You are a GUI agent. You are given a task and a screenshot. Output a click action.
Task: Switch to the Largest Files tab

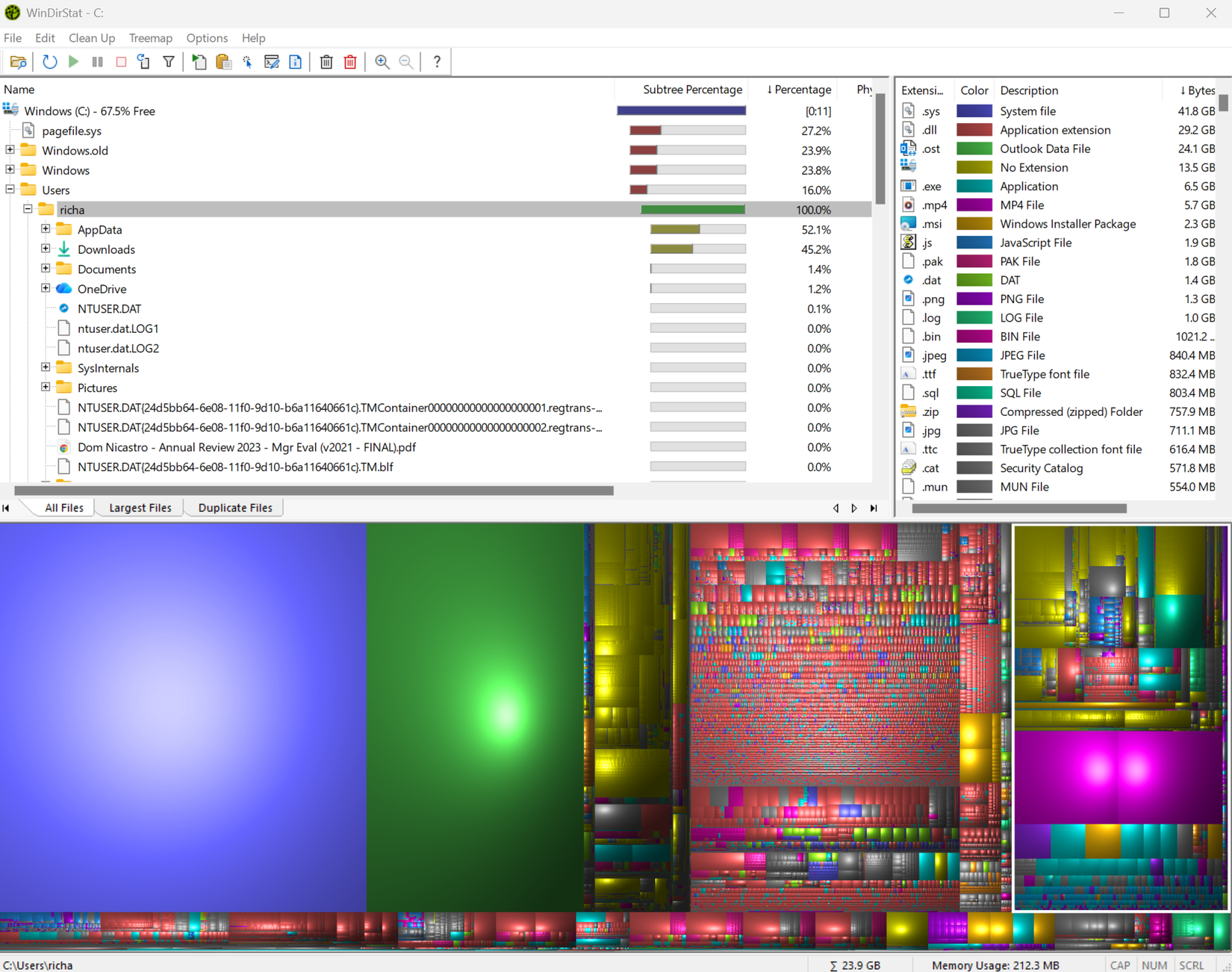(x=140, y=508)
